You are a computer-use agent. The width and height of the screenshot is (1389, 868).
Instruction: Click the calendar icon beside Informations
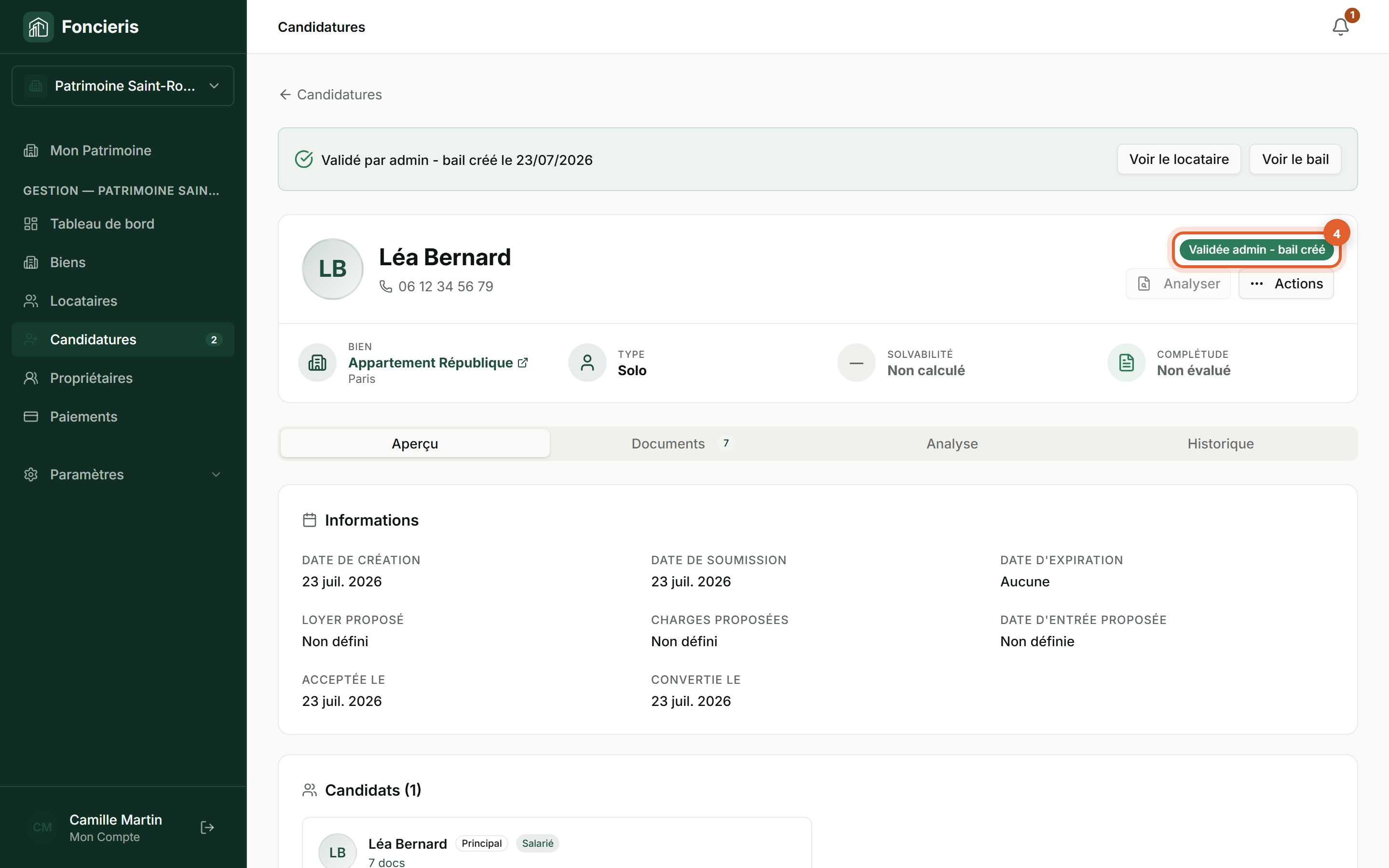(x=309, y=520)
